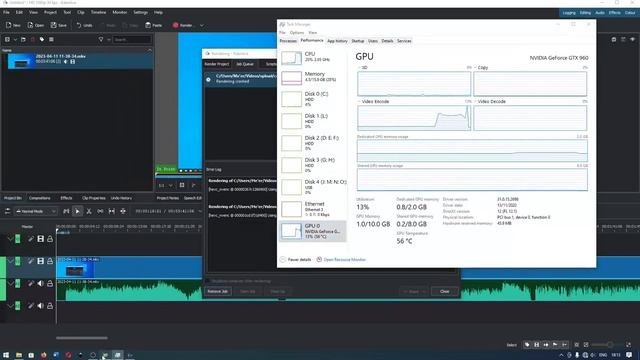Viewport: 640px width, 360px height.
Task: Lock the first video track
Action: pos(50,239)
